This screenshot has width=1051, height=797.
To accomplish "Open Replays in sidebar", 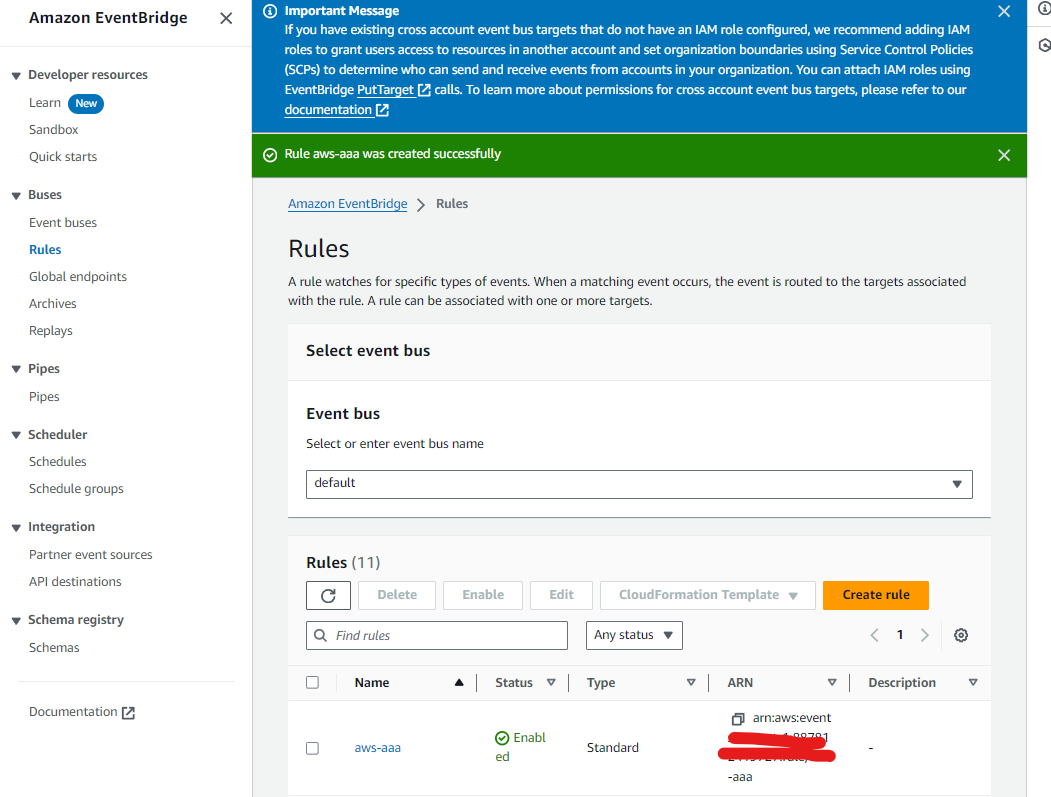I will [51, 330].
